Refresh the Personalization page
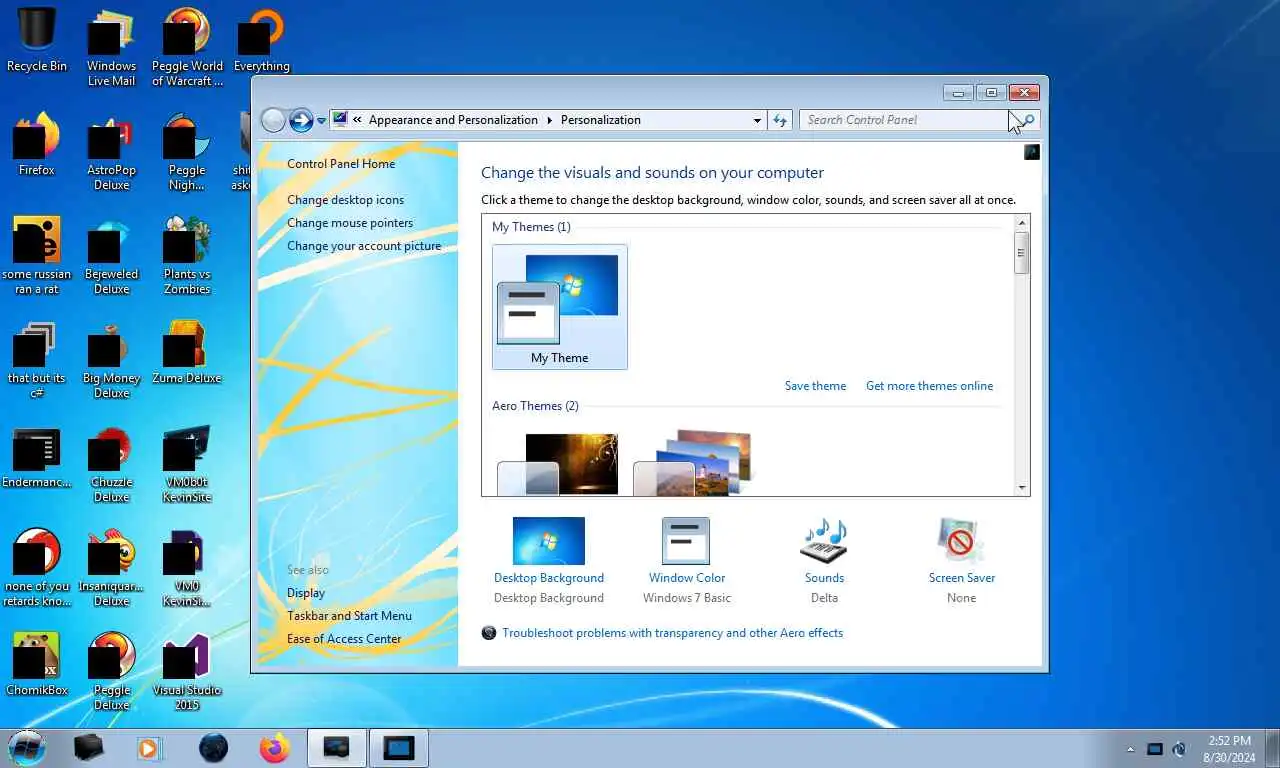 (x=780, y=120)
